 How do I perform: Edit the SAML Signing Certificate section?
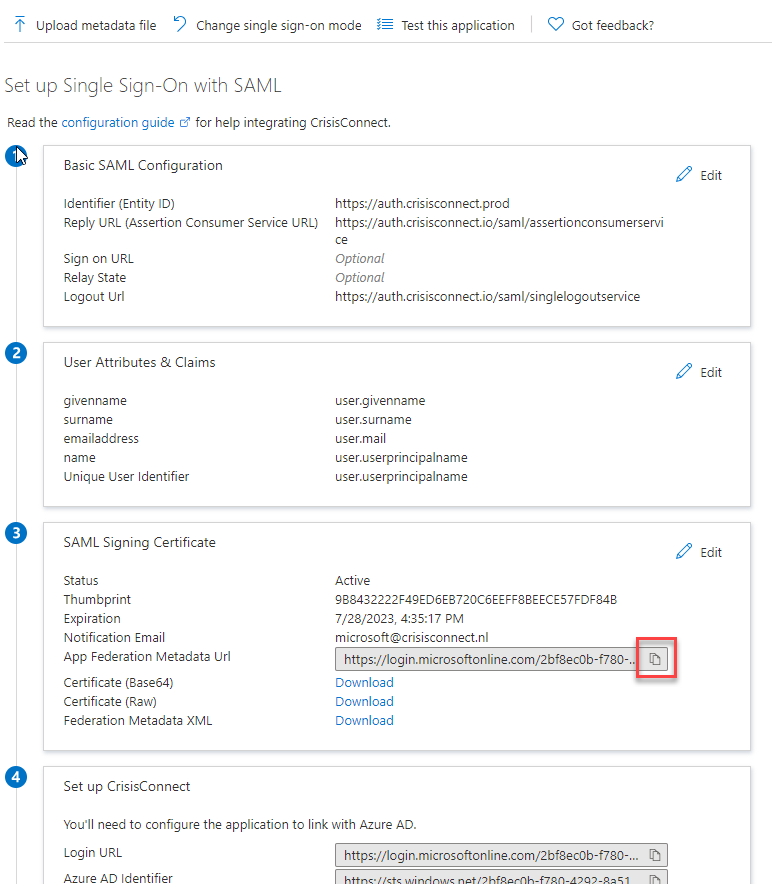[x=711, y=552]
